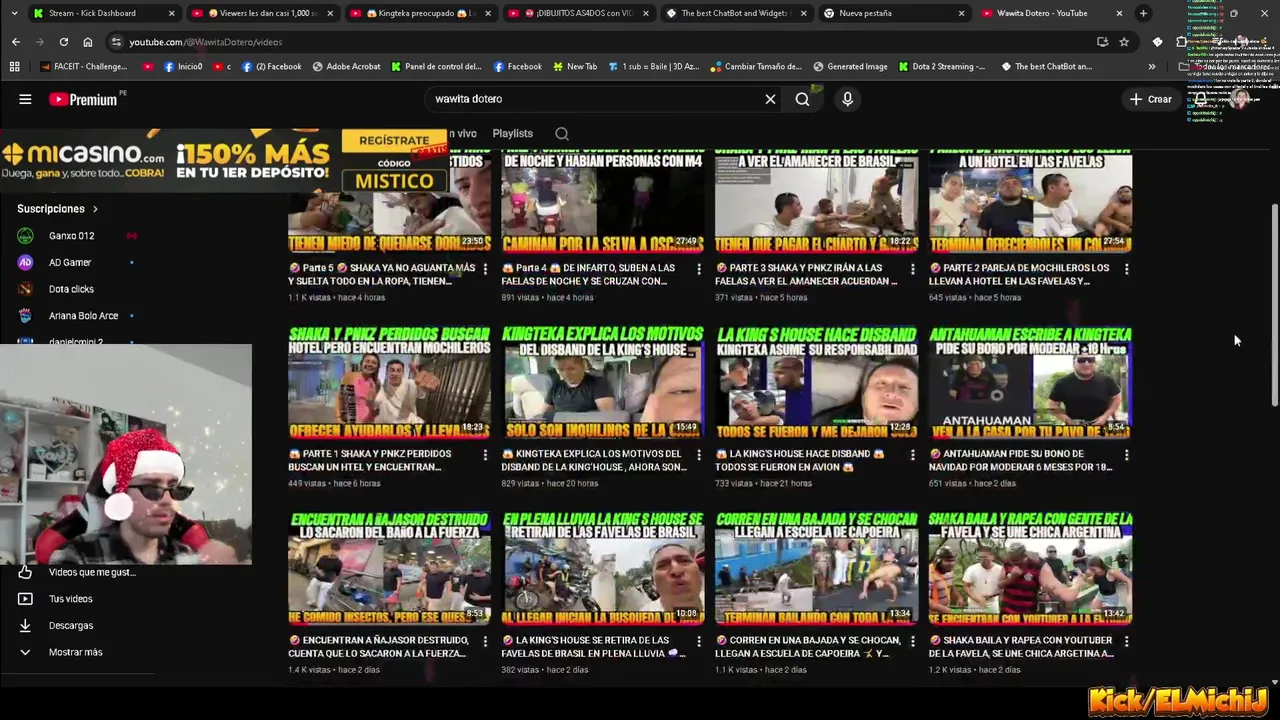The width and height of the screenshot is (1280, 720).
Task: Play thumbnail Kingteka explica los motivos
Action: pos(603,382)
